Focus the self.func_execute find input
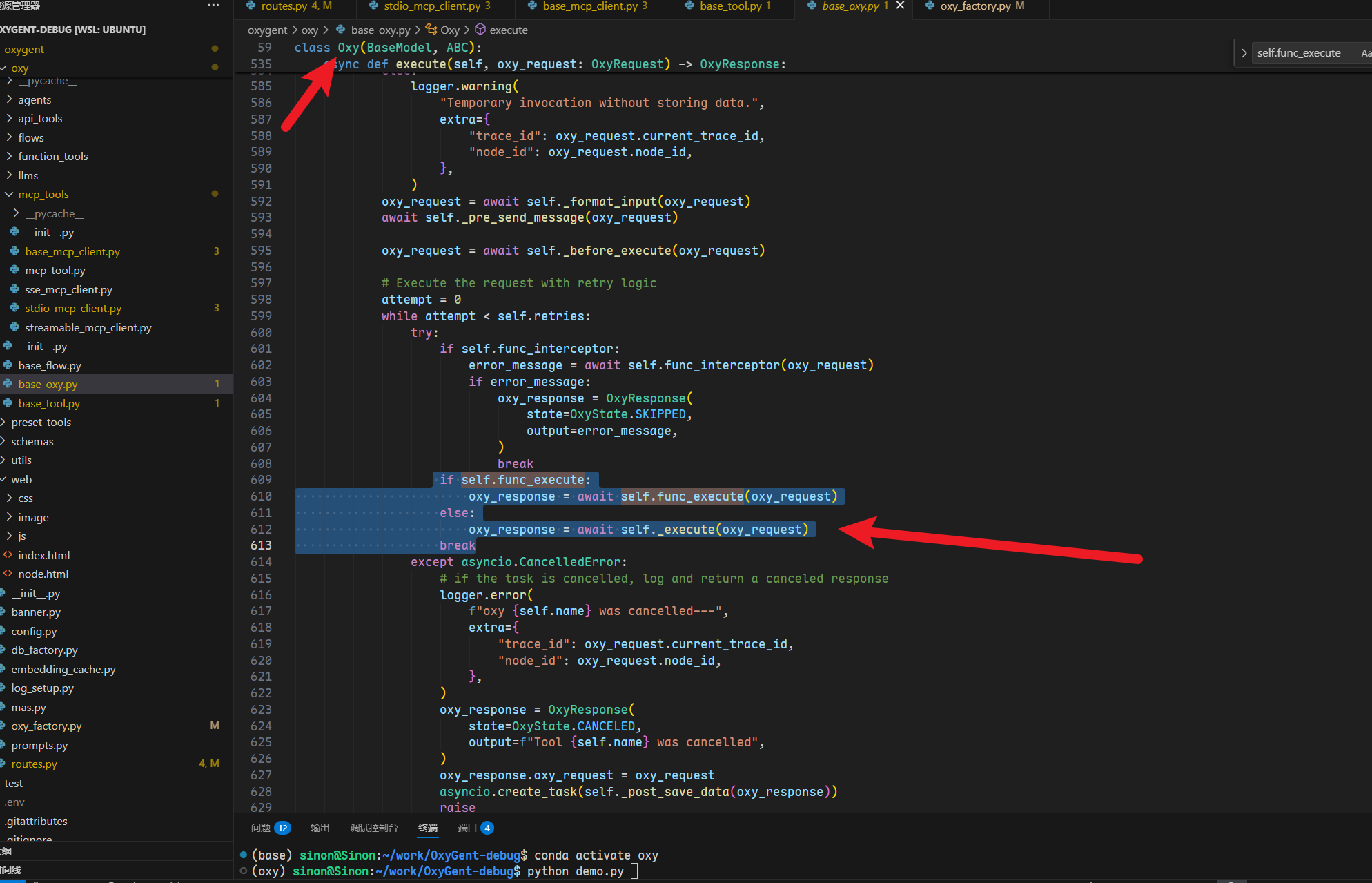Image resolution: width=1372 pixels, height=883 pixels. (x=1297, y=53)
